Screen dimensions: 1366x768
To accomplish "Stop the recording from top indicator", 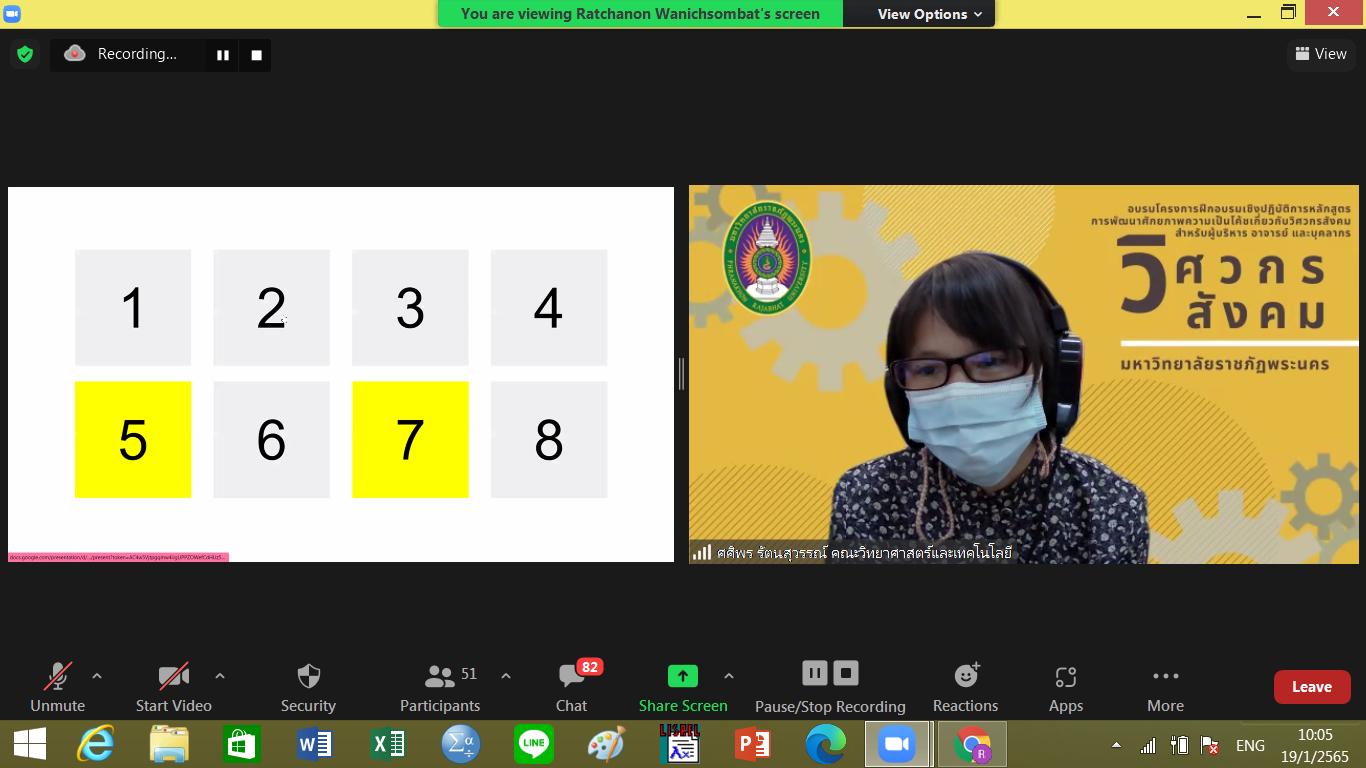I will tap(256, 55).
